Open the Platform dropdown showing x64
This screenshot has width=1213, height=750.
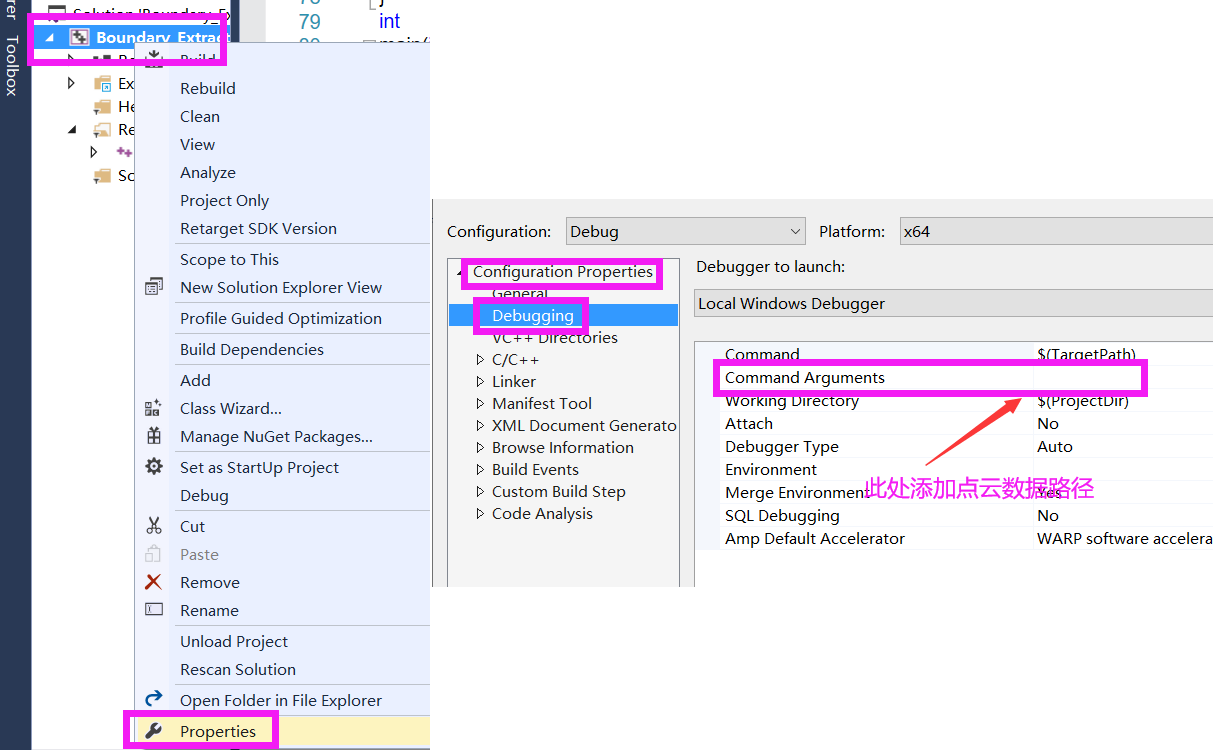(x=1056, y=231)
